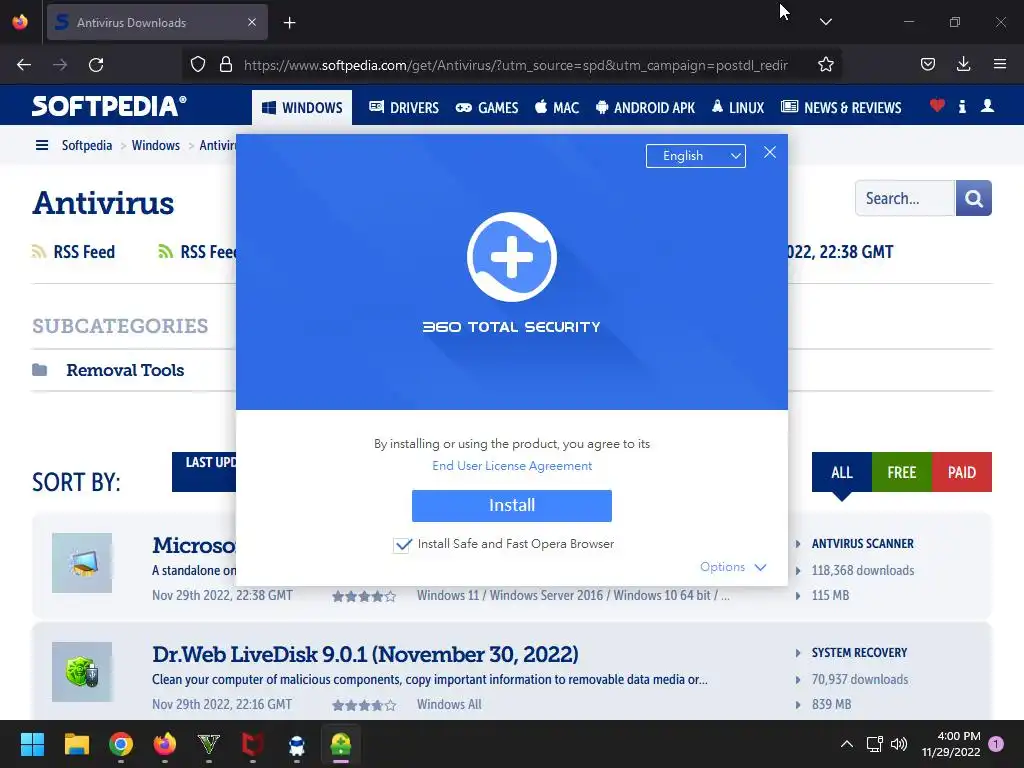
Task: Close the 360 Total Security installer
Action: [770, 152]
